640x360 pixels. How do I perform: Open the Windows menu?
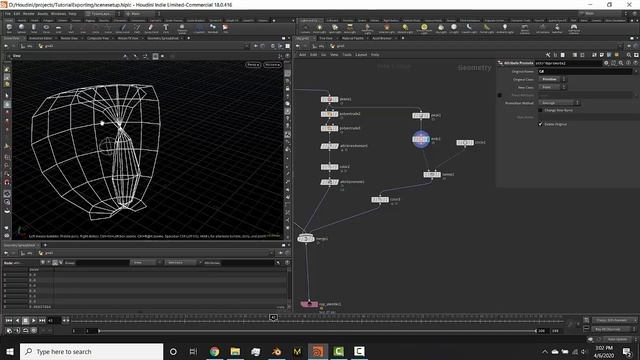58,14
